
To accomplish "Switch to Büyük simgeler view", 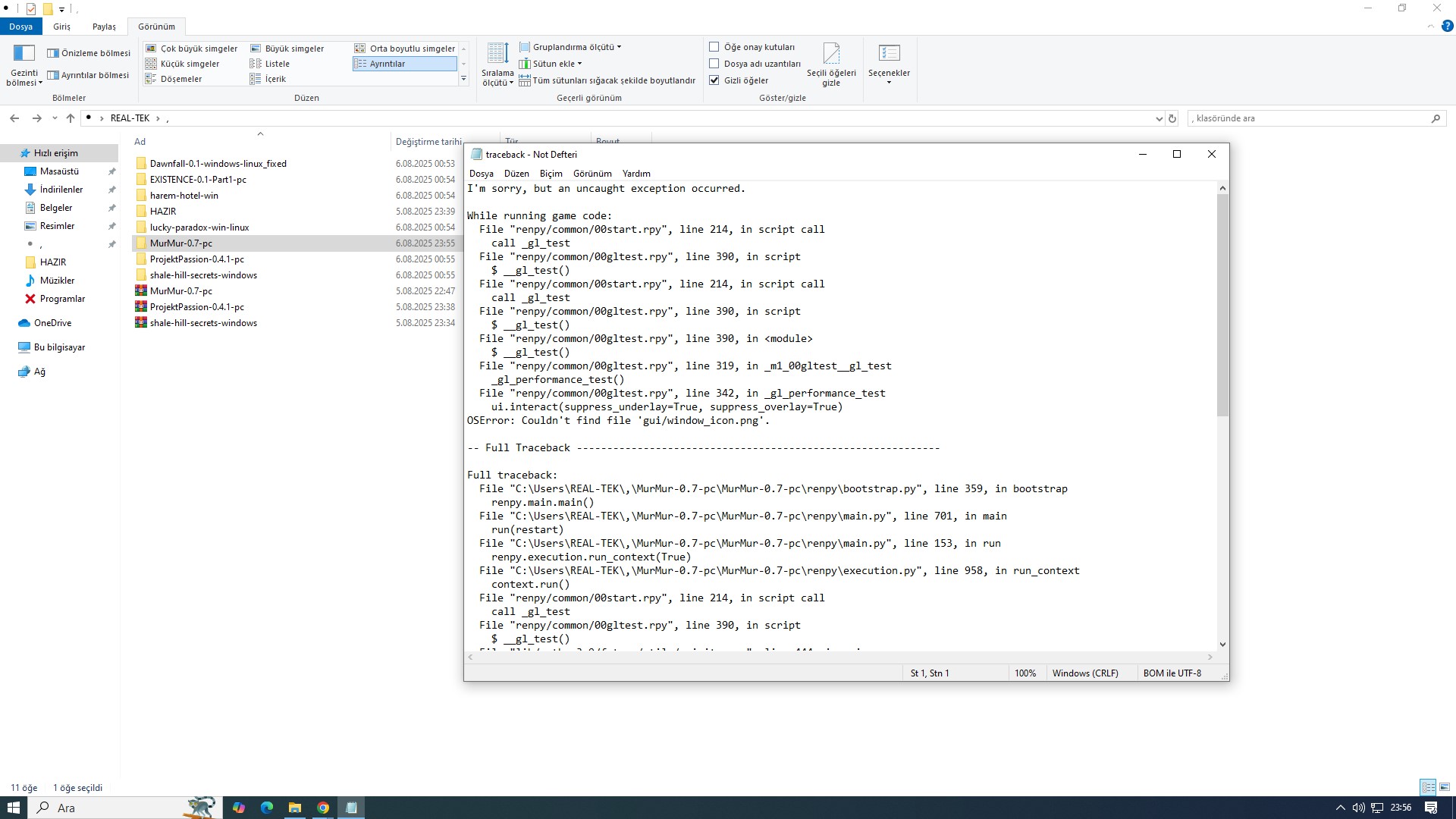I will click(287, 49).
